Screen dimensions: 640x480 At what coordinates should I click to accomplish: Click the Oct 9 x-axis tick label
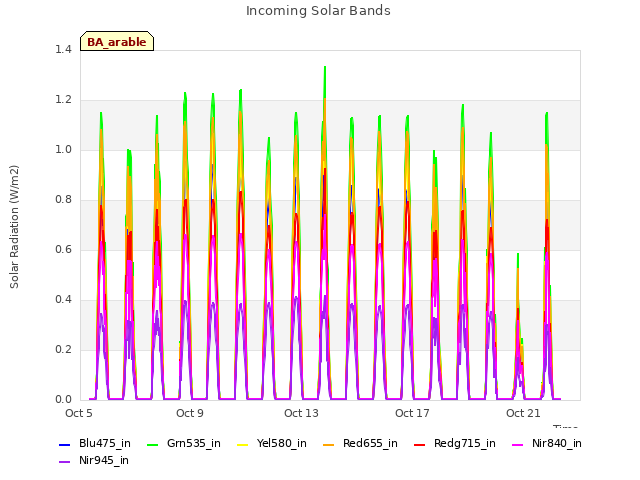[190, 413]
